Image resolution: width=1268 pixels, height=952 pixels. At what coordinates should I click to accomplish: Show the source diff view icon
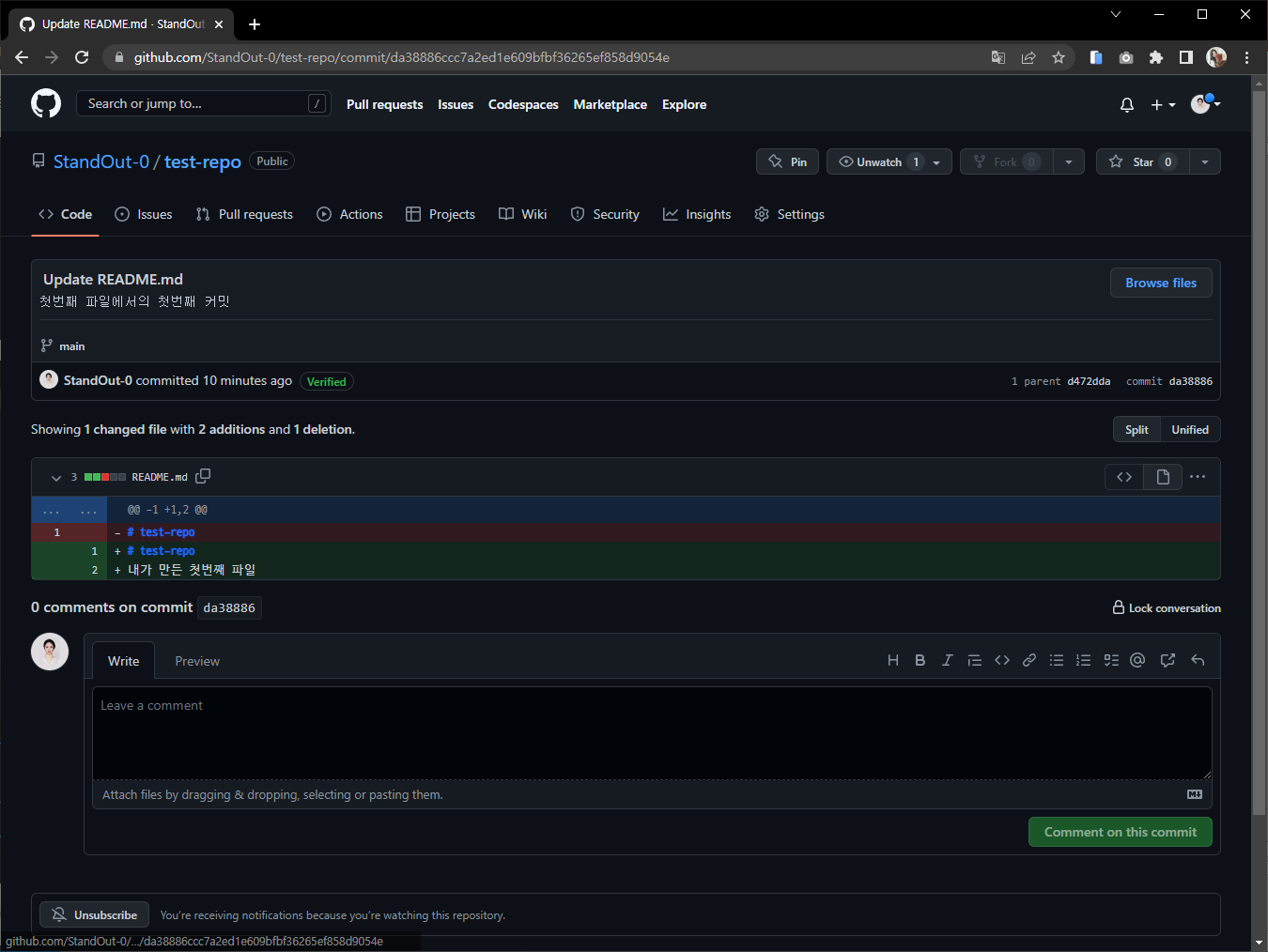(1124, 477)
